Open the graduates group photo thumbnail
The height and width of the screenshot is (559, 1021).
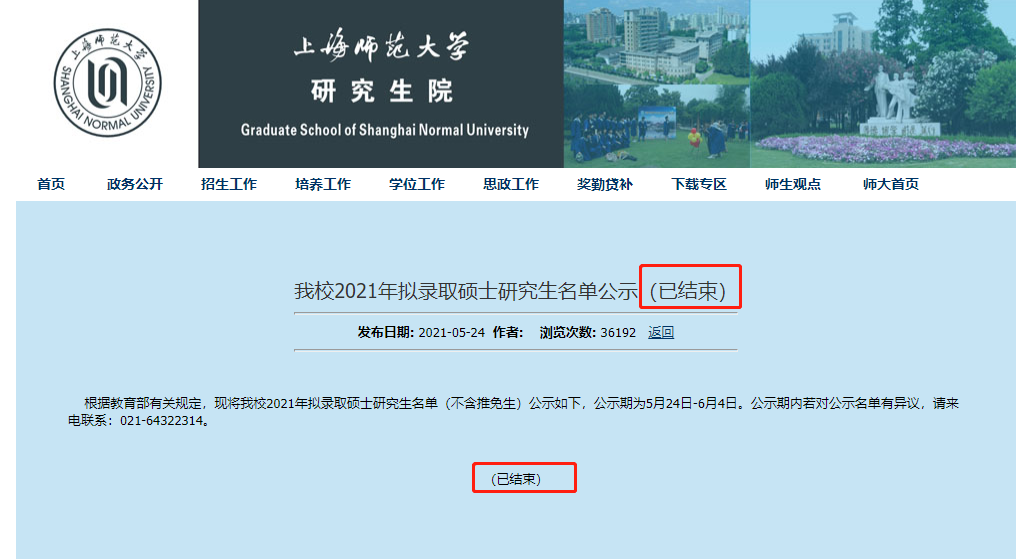[x=656, y=126]
